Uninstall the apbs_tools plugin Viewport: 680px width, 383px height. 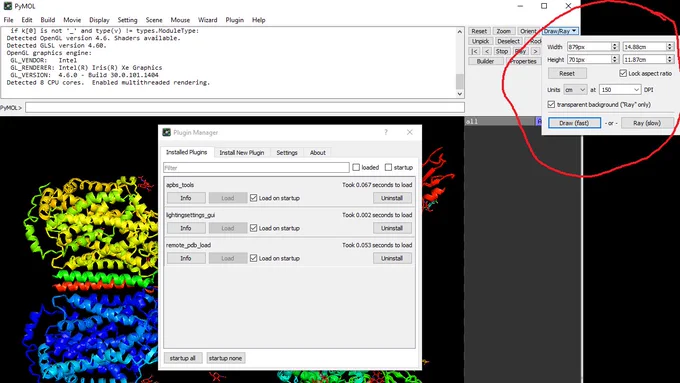392,198
